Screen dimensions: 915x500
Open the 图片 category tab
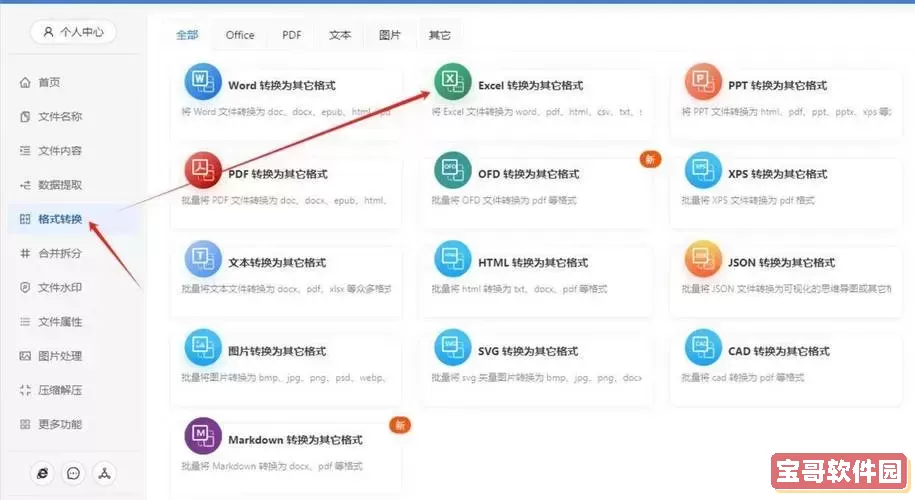click(390, 35)
